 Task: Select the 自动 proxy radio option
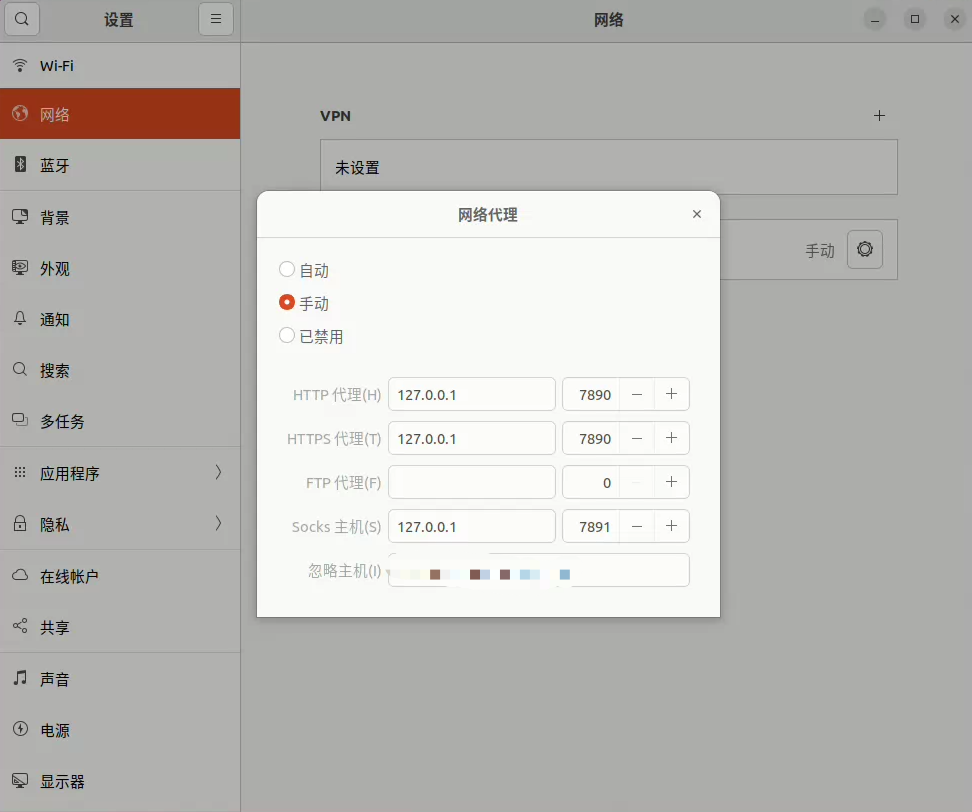coord(287,270)
